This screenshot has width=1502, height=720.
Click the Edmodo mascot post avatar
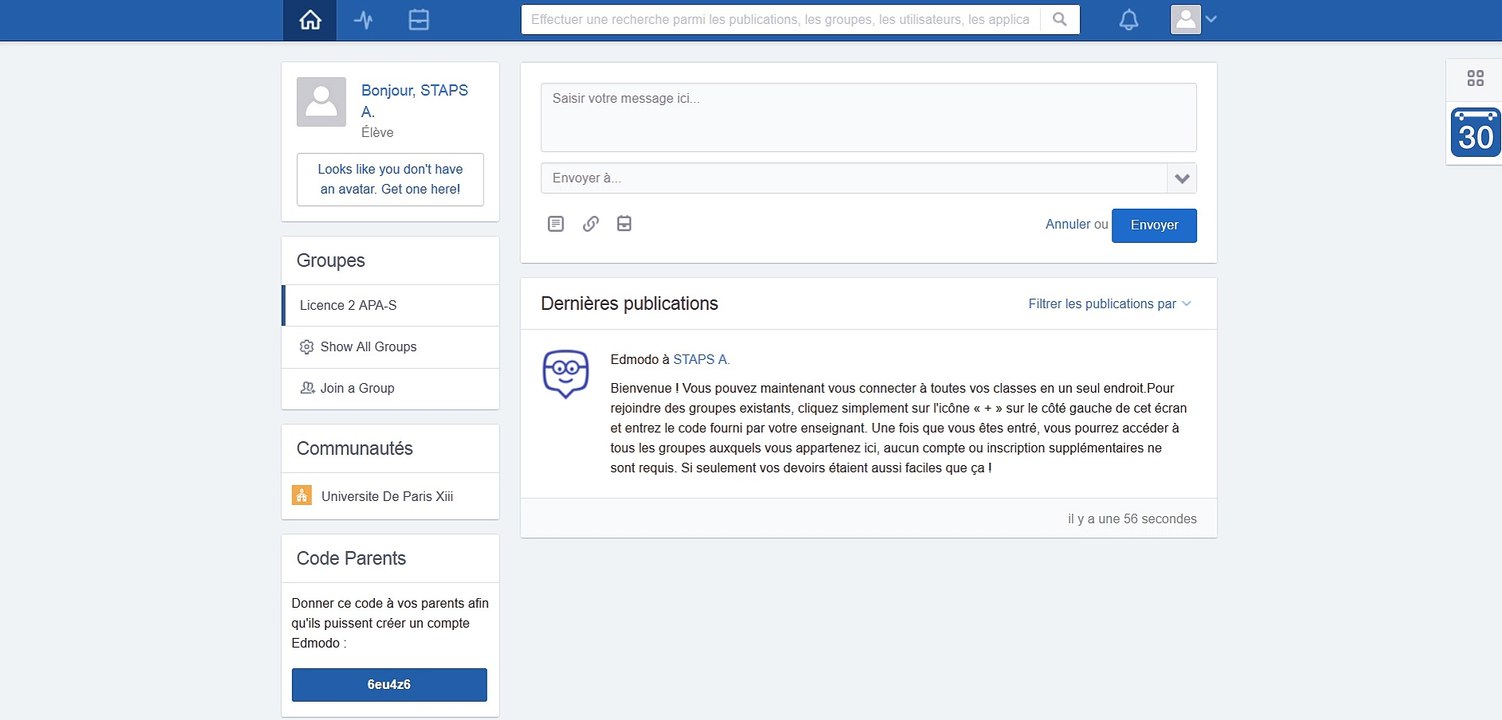coord(565,375)
